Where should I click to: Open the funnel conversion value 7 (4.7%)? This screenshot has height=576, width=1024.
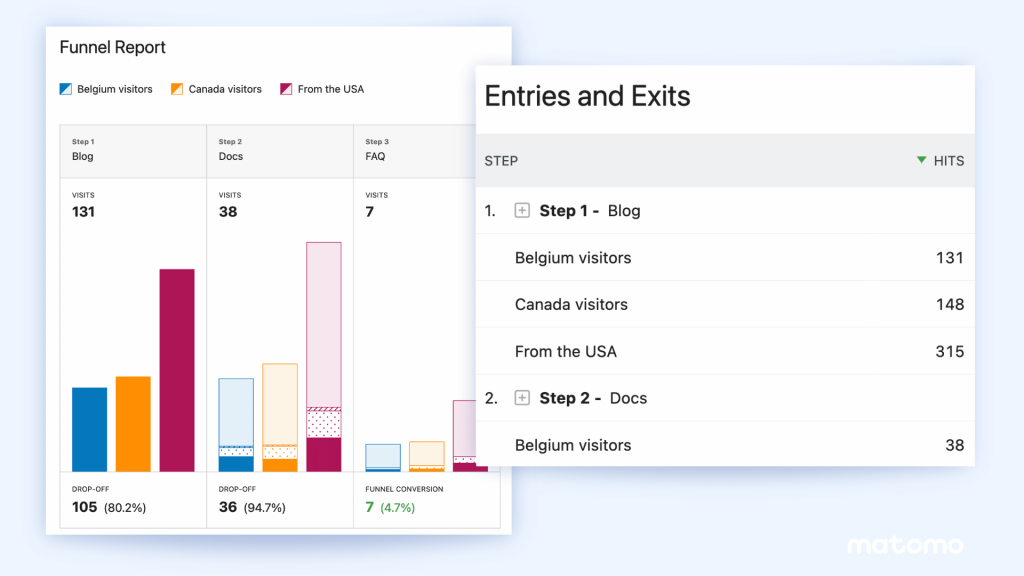pos(390,507)
